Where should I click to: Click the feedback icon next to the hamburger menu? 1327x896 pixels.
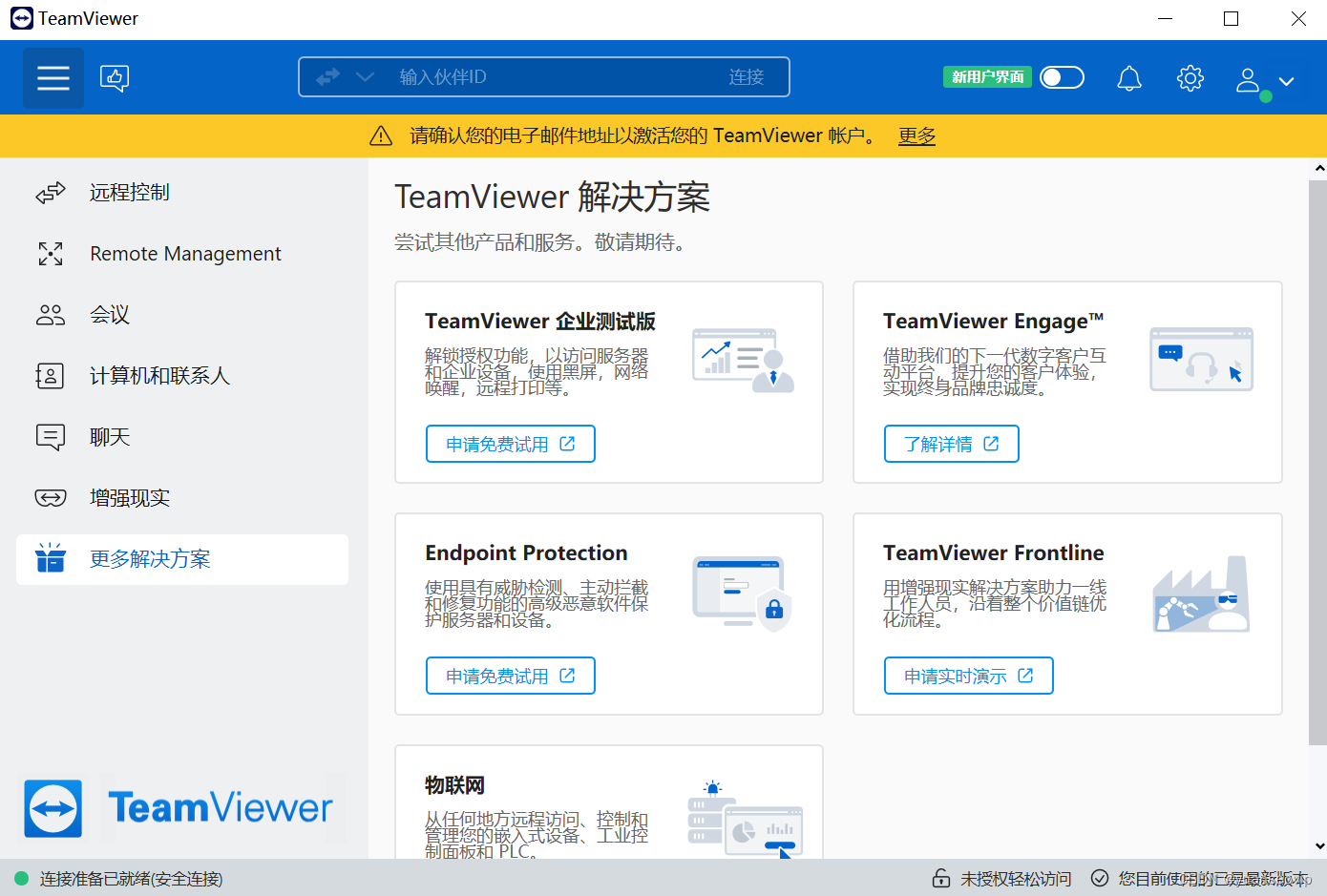[115, 77]
